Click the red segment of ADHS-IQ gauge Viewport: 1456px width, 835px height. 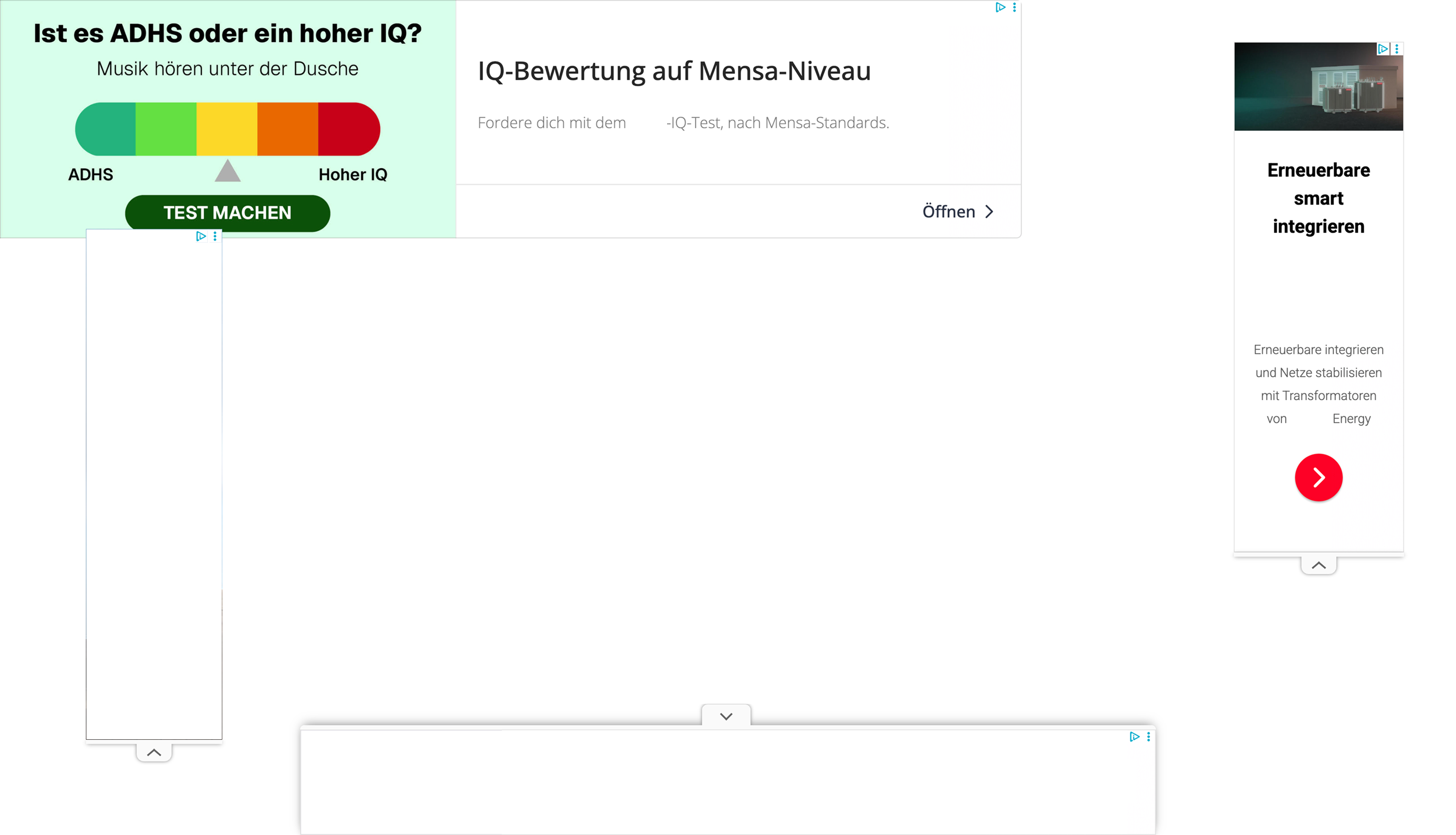click(348, 129)
